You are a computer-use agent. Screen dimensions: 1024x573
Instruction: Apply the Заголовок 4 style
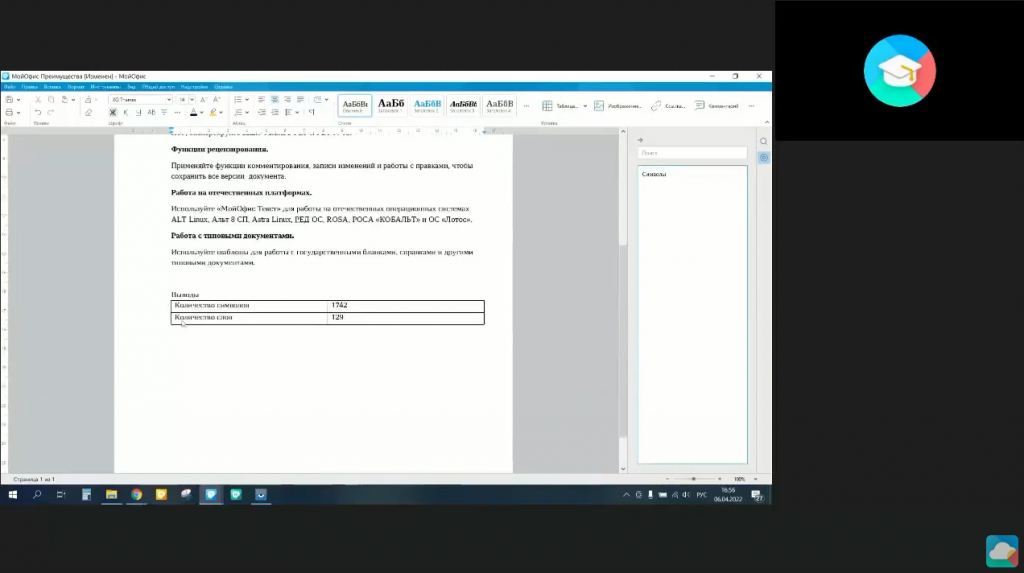500,105
